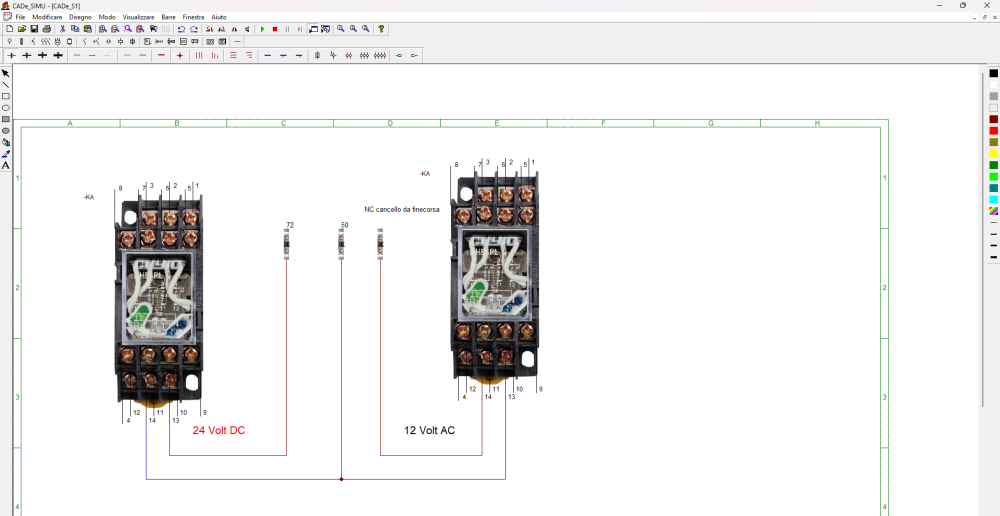Select the cyan color swatch

point(993,199)
